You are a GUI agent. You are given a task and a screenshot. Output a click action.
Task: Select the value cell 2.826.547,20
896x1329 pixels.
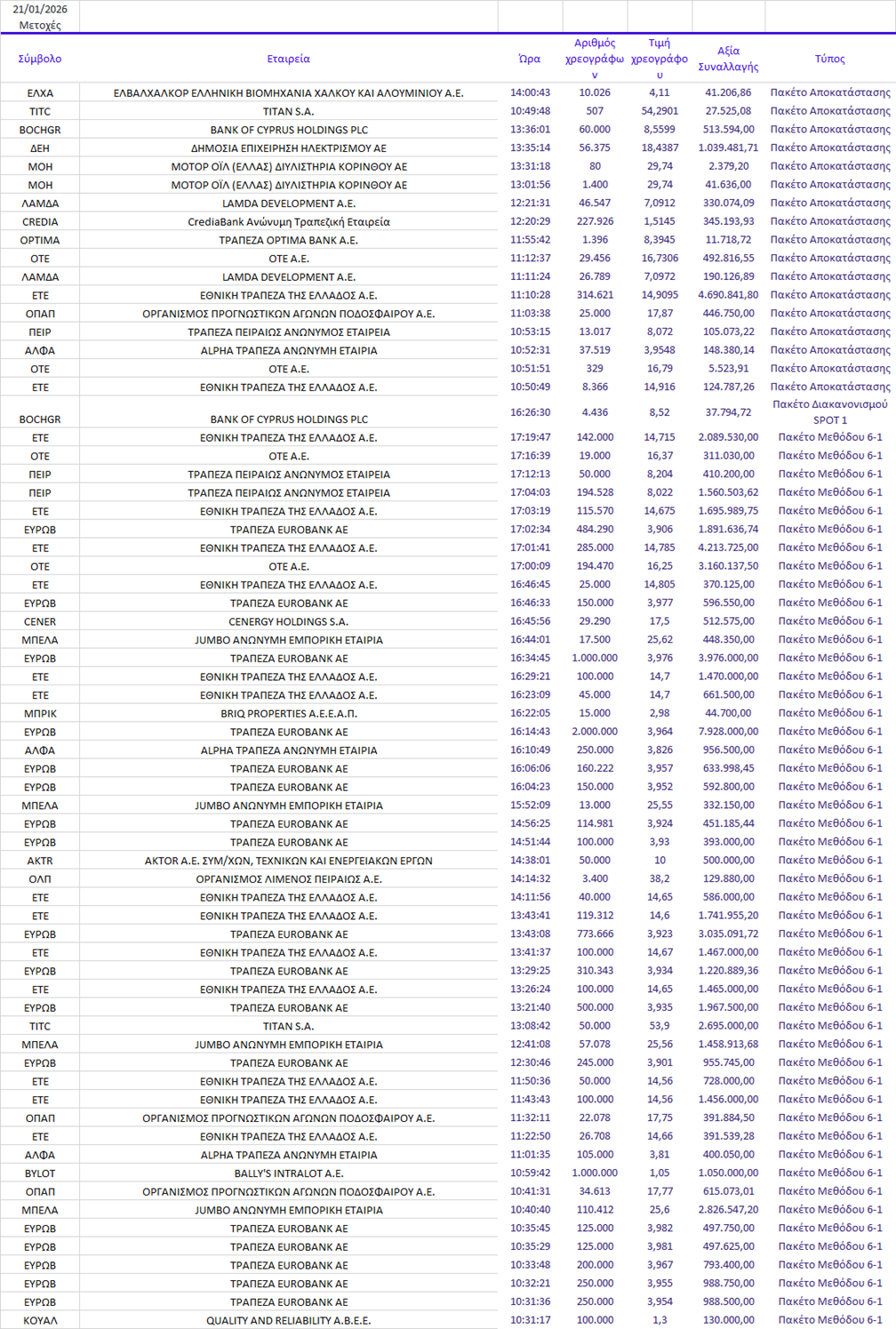point(728,1210)
